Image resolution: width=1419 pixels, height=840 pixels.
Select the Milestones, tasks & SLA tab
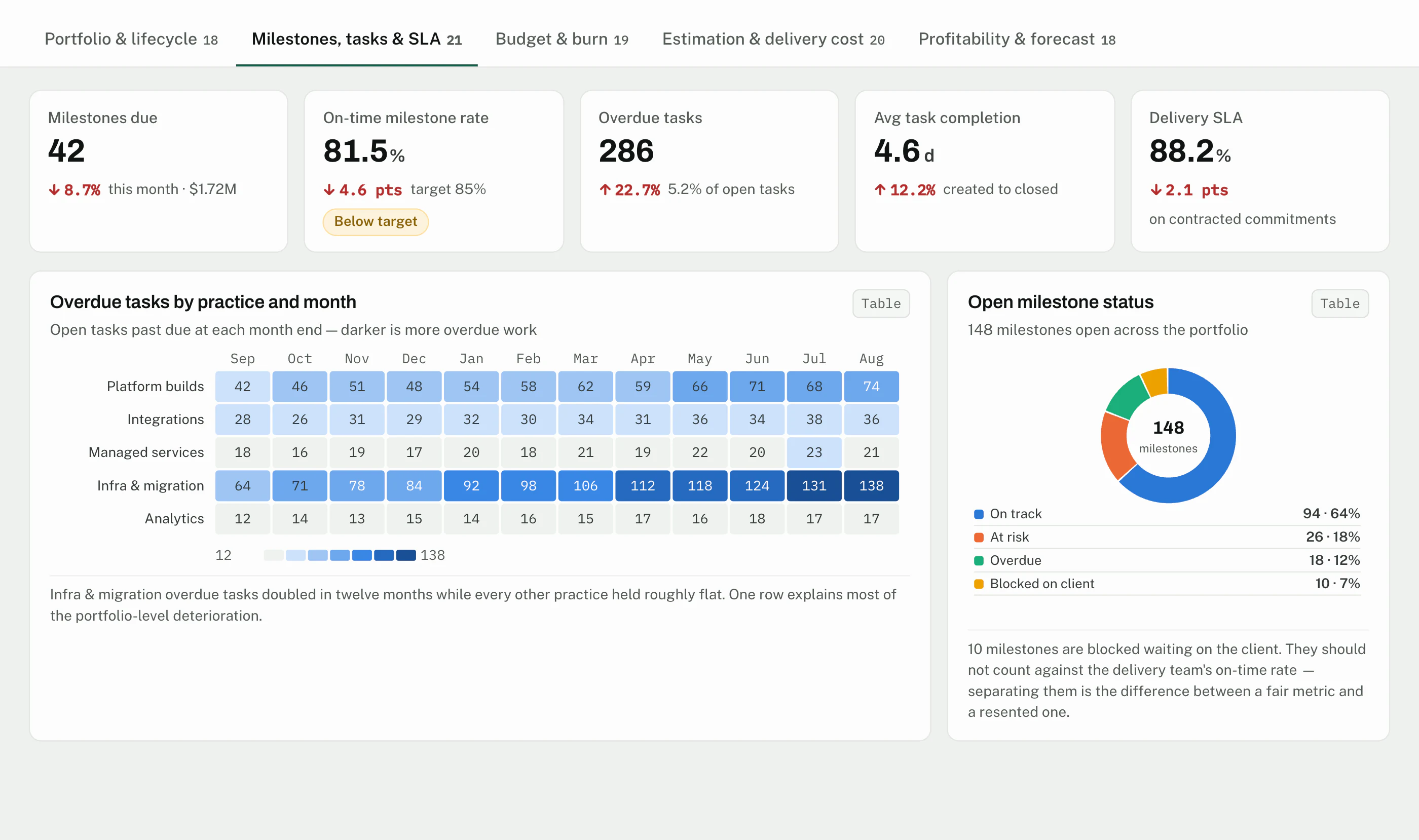point(357,39)
